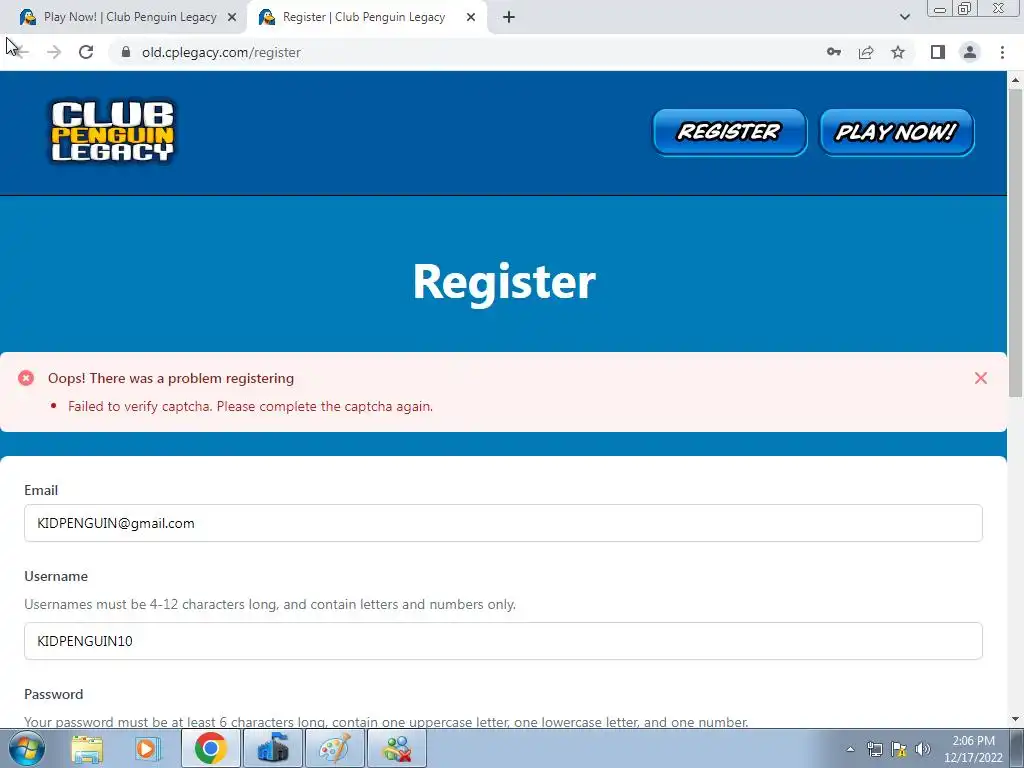Click the tab search chevron
Screen dimensions: 1024x768
(904, 17)
